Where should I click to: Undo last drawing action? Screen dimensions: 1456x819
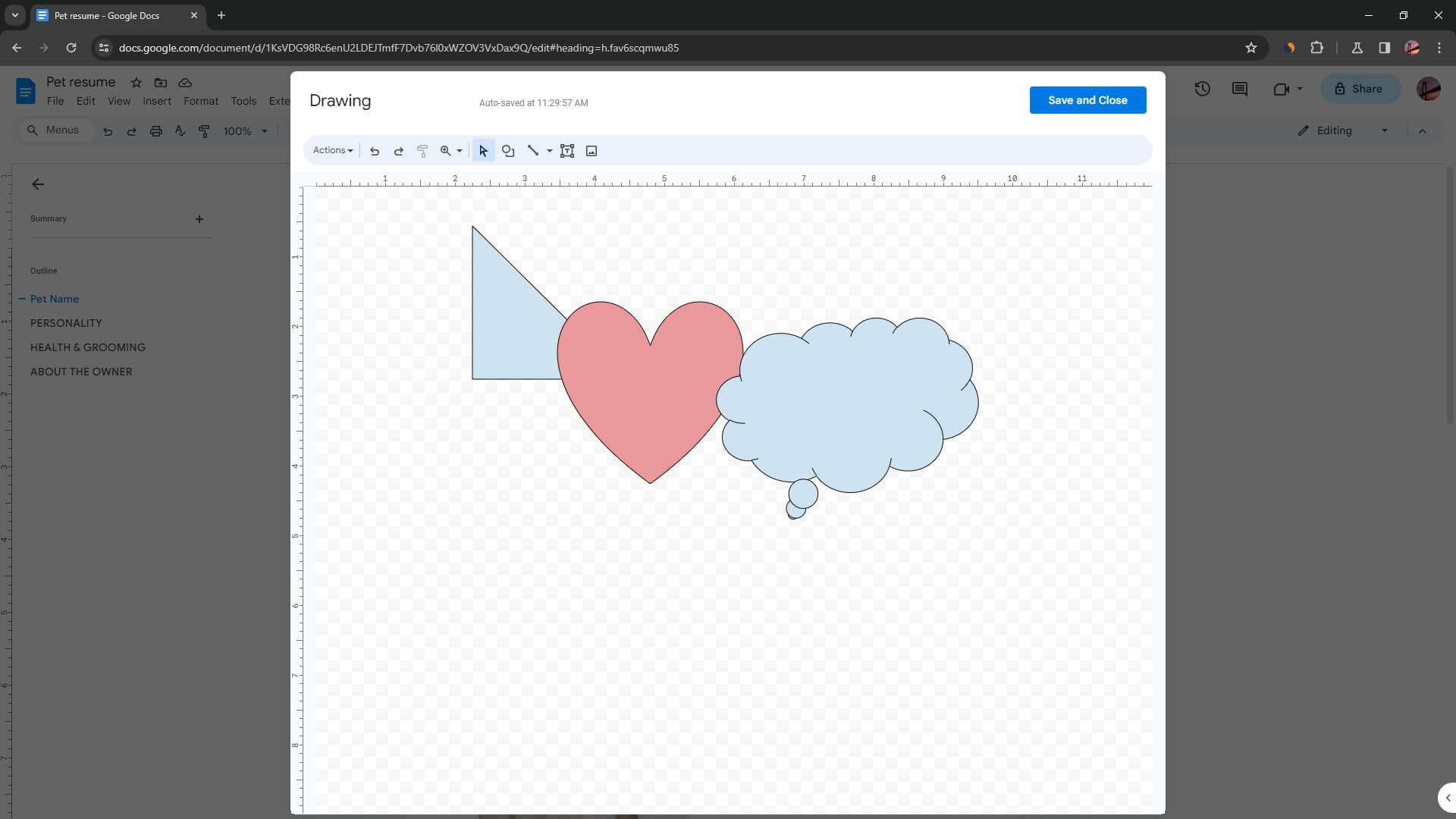(x=375, y=151)
